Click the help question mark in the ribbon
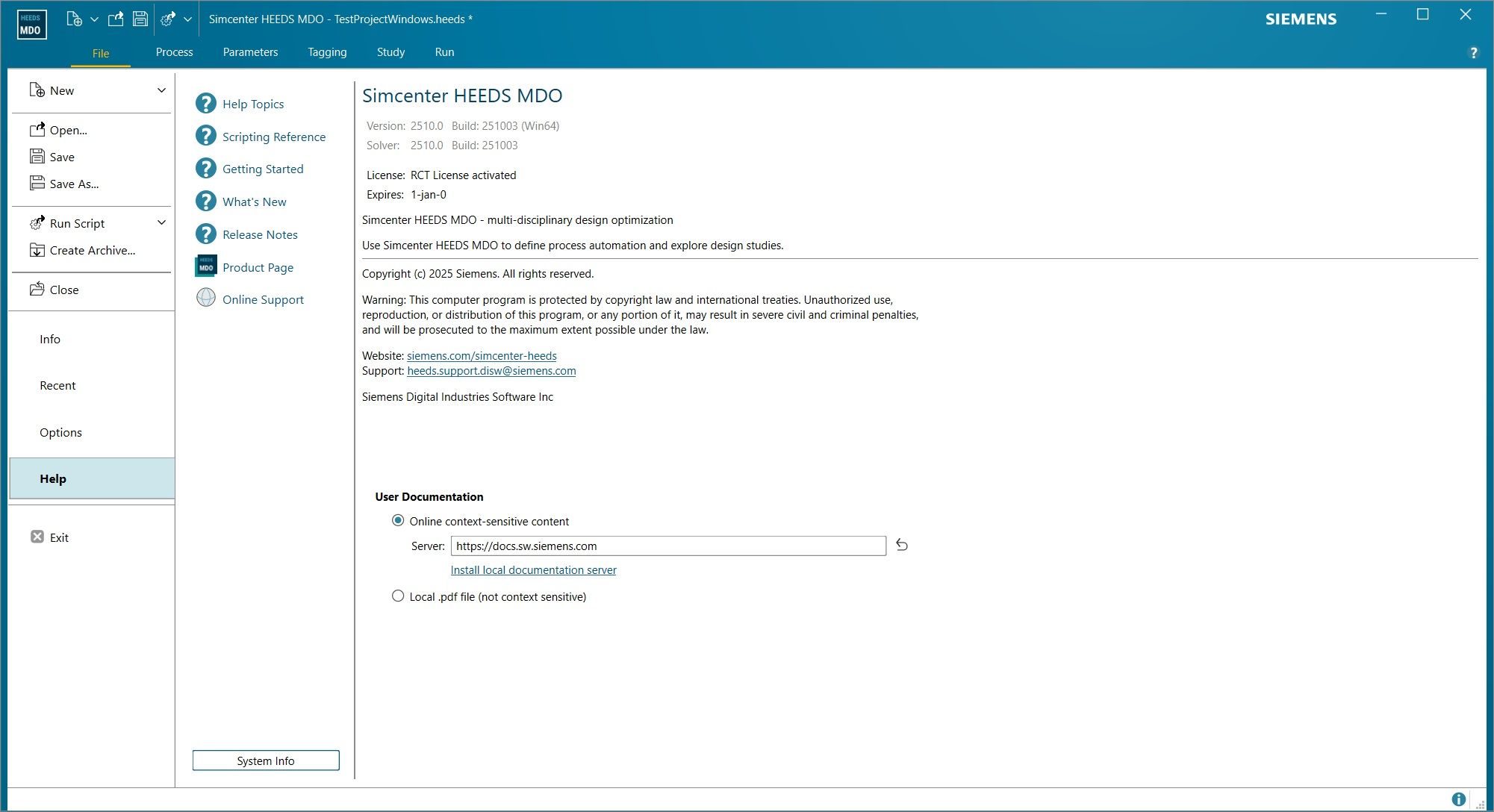Screen dimensions: 1494x812 coord(1473,53)
